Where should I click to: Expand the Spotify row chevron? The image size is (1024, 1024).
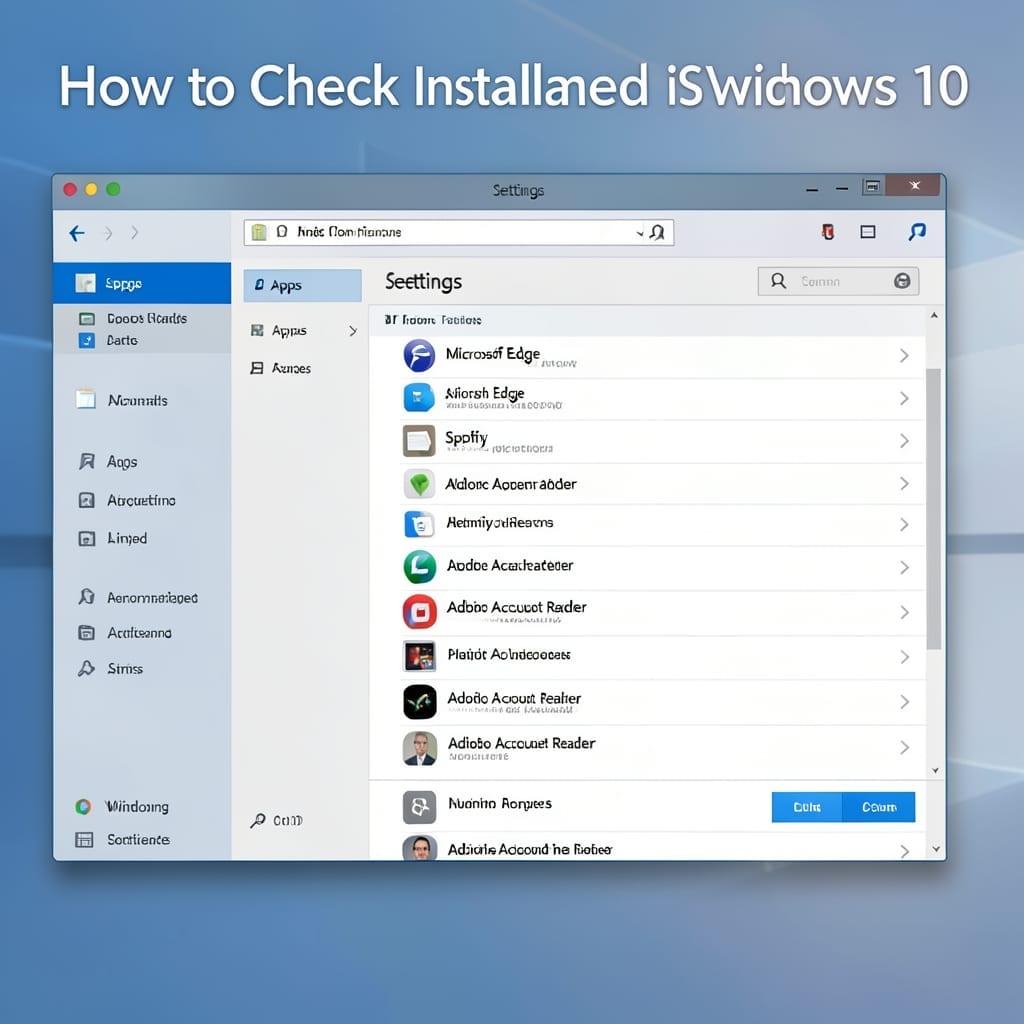(x=904, y=441)
